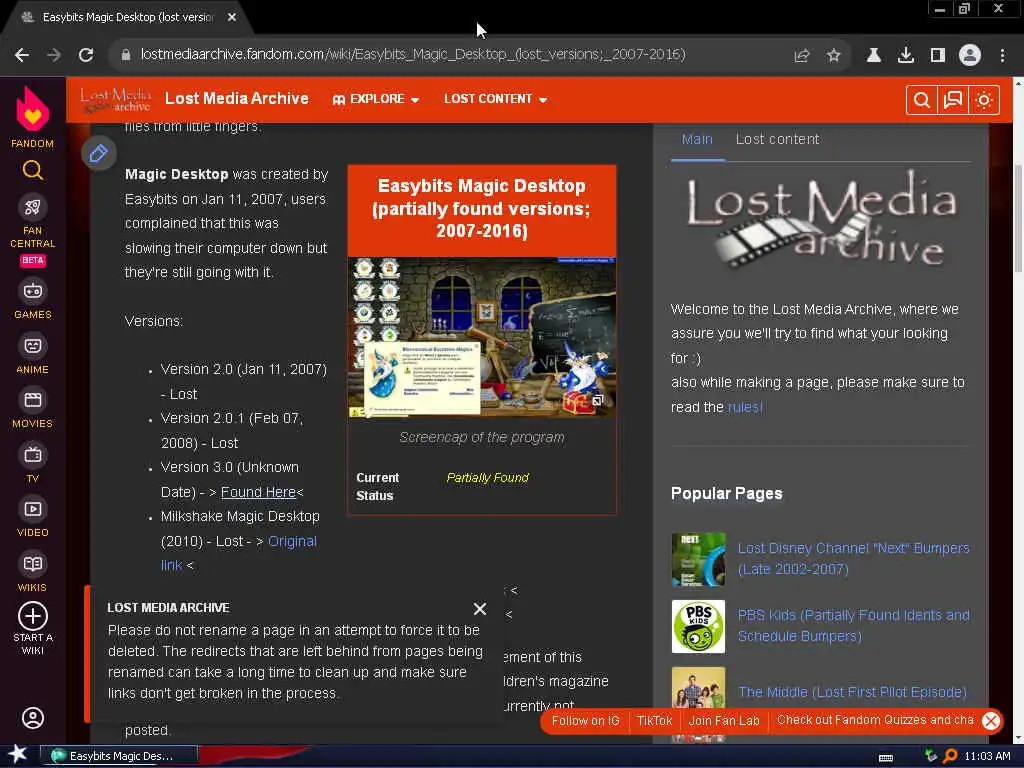The image size is (1024, 768).
Task: Open the Games controller icon
Action: tap(33, 291)
